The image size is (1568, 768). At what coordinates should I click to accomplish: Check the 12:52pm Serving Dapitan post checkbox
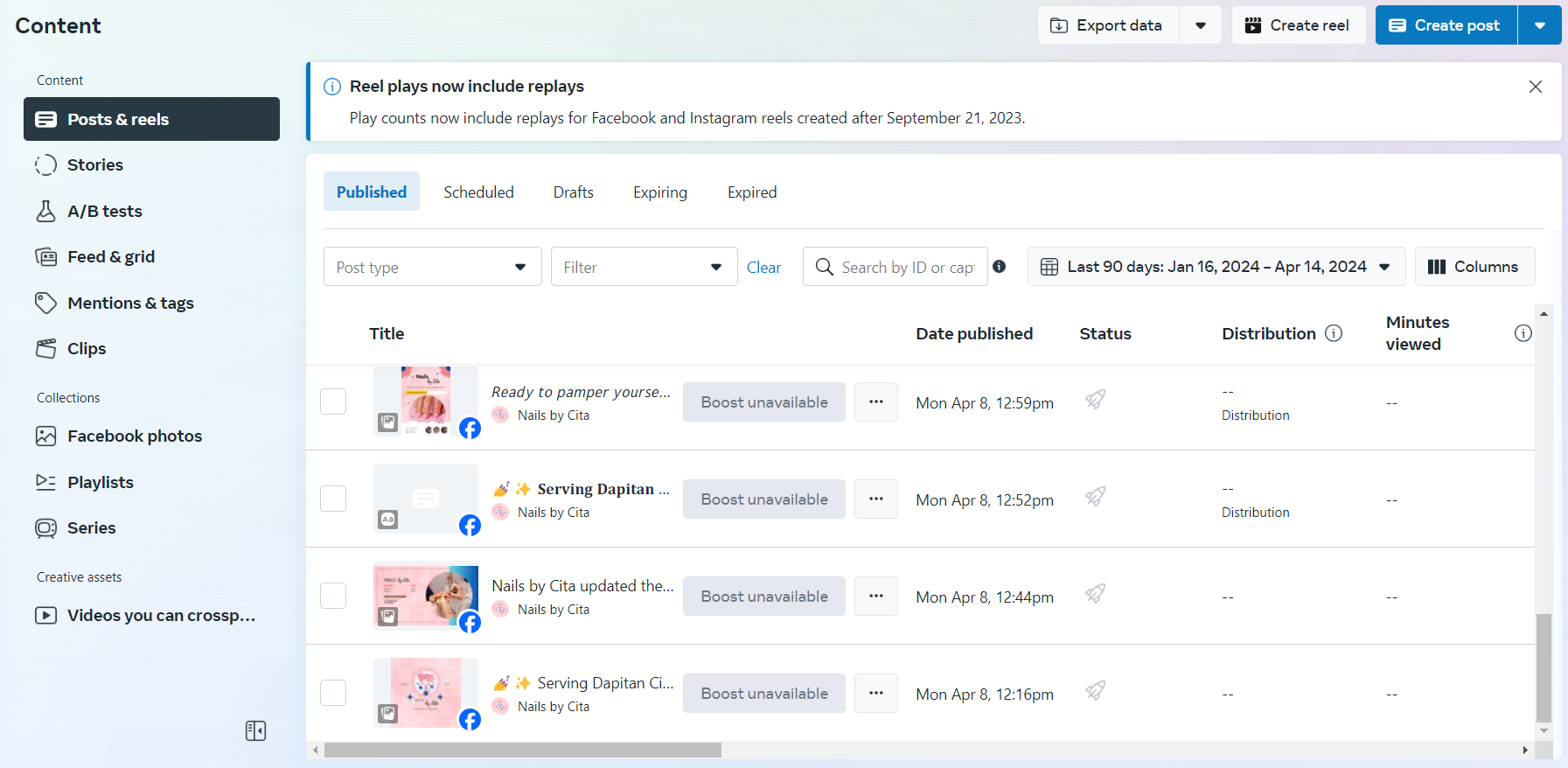[x=333, y=499]
